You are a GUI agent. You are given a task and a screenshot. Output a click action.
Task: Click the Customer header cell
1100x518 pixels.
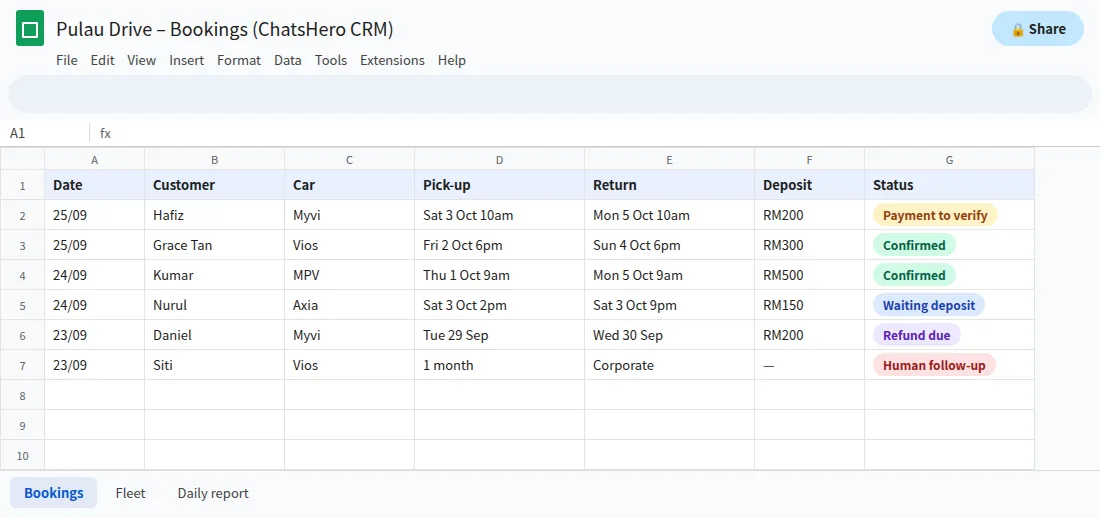point(215,185)
